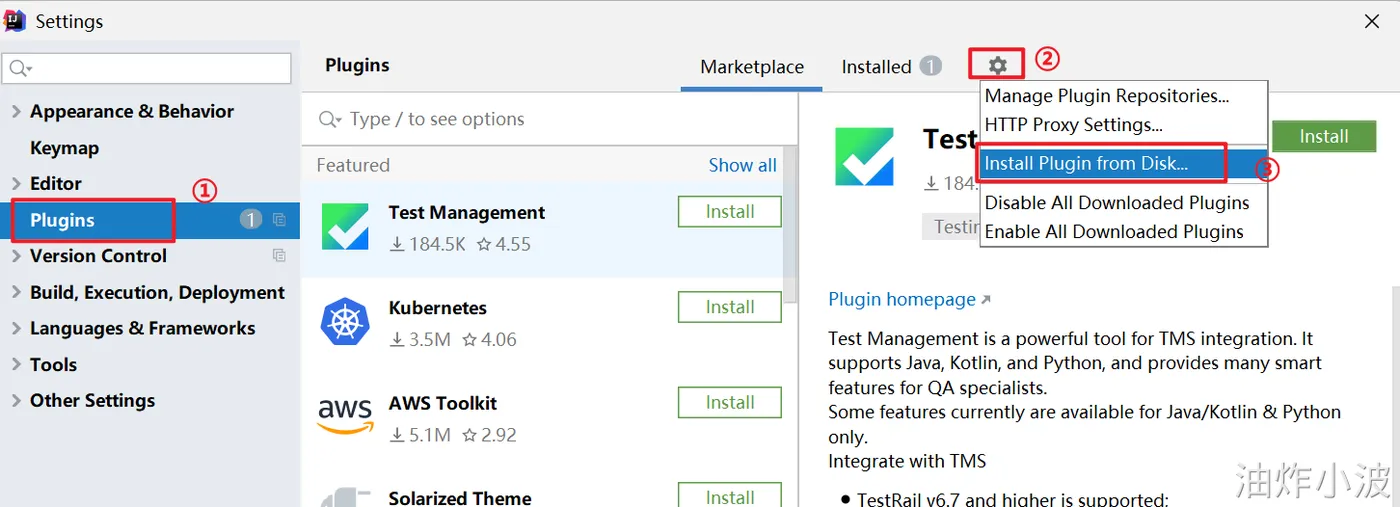This screenshot has height=507, width=1400.
Task: Click the Test Management plugin icon in list
Action: (x=345, y=227)
